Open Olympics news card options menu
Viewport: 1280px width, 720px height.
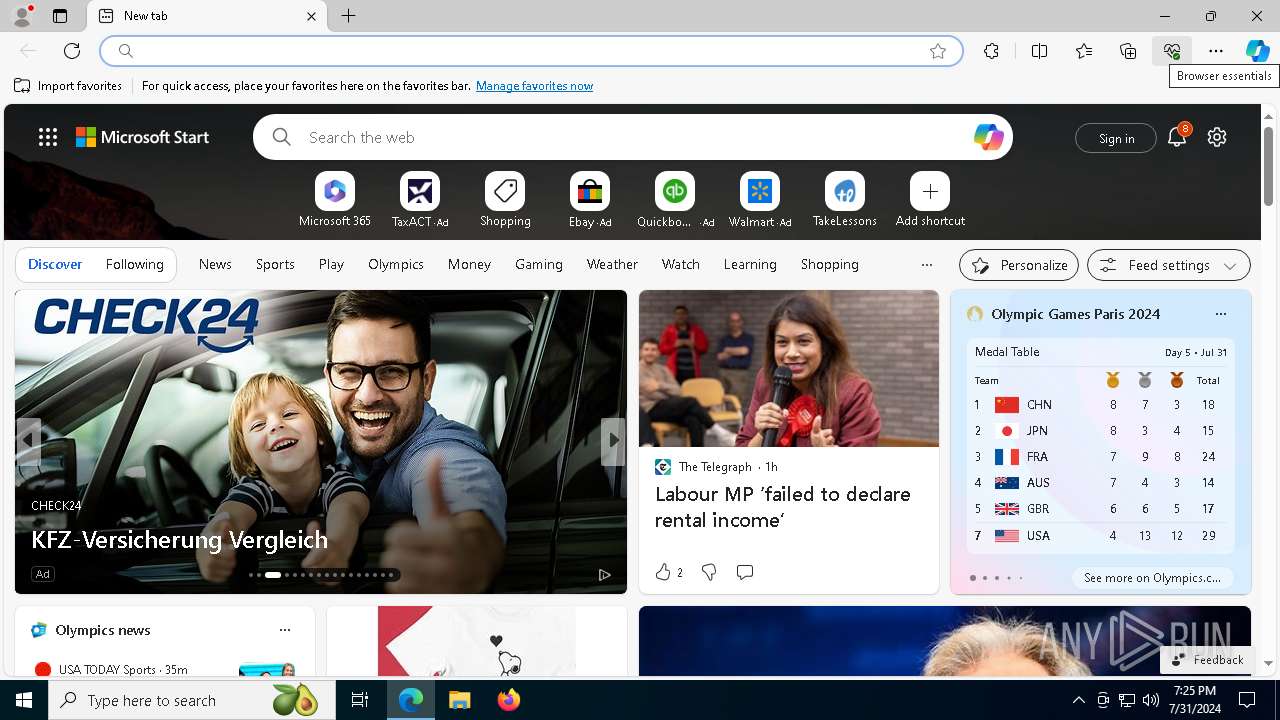(285, 630)
